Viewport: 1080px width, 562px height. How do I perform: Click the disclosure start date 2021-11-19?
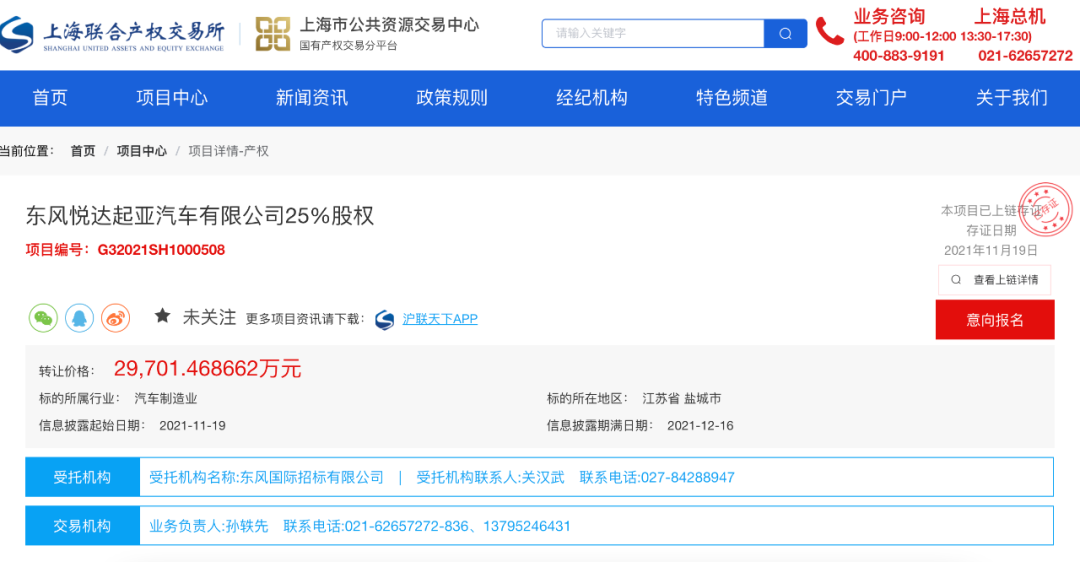click(192, 426)
